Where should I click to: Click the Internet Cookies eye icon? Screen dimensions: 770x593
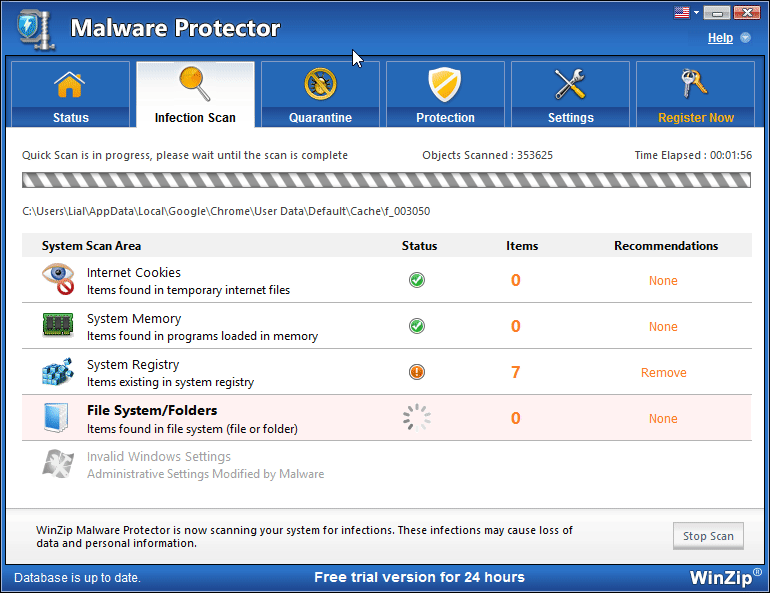[58, 279]
